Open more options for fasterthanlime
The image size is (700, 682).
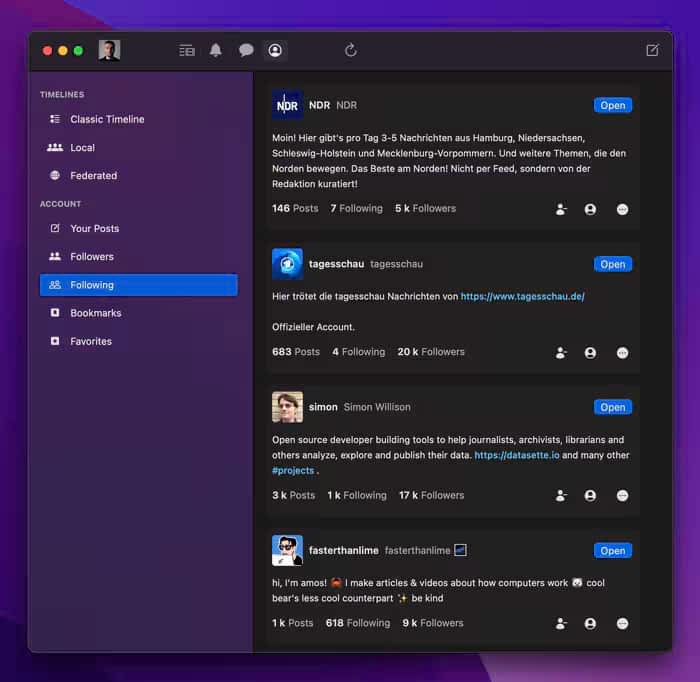(622, 624)
